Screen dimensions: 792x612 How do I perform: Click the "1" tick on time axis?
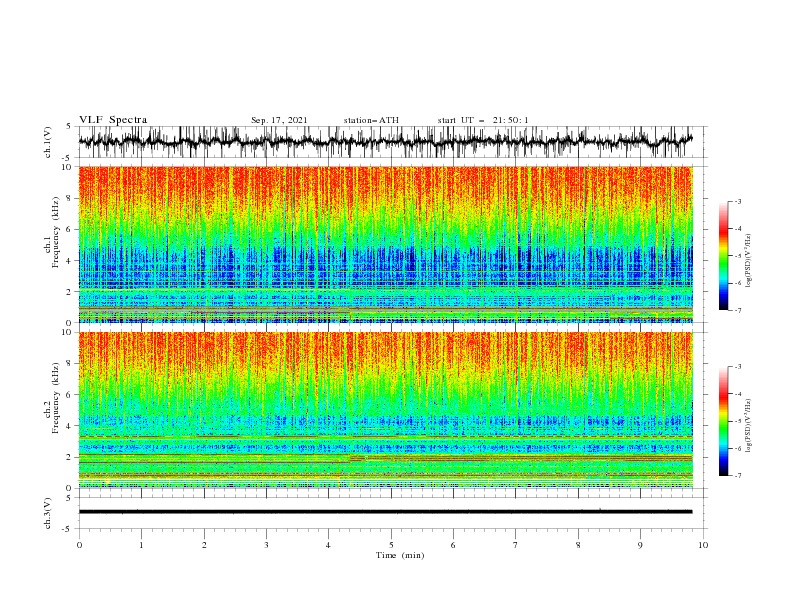pyautogui.click(x=141, y=545)
